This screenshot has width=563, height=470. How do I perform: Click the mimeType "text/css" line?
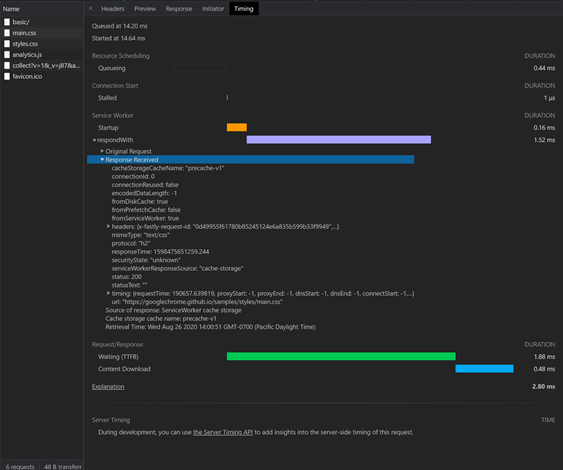(141, 235)
